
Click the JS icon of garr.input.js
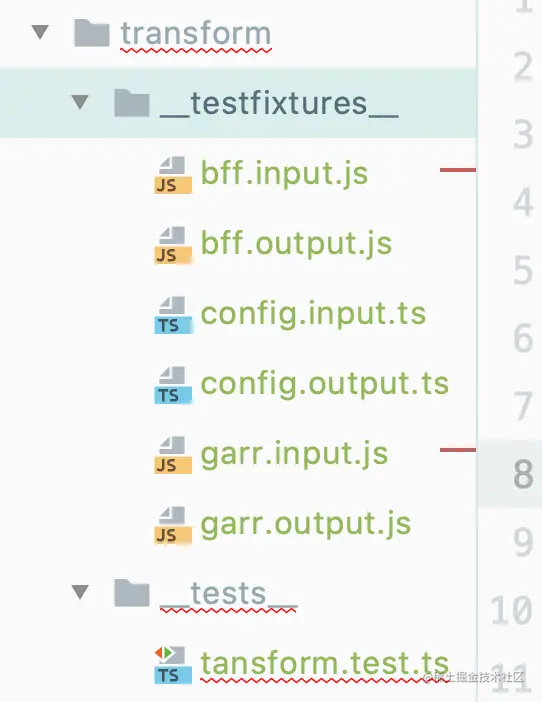pos(173,455)
